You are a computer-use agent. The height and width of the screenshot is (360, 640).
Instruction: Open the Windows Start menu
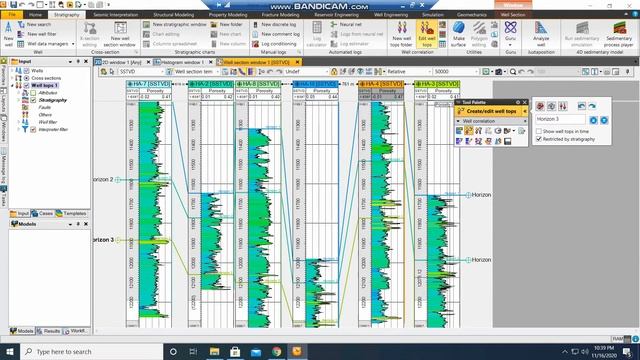point(10,351)
